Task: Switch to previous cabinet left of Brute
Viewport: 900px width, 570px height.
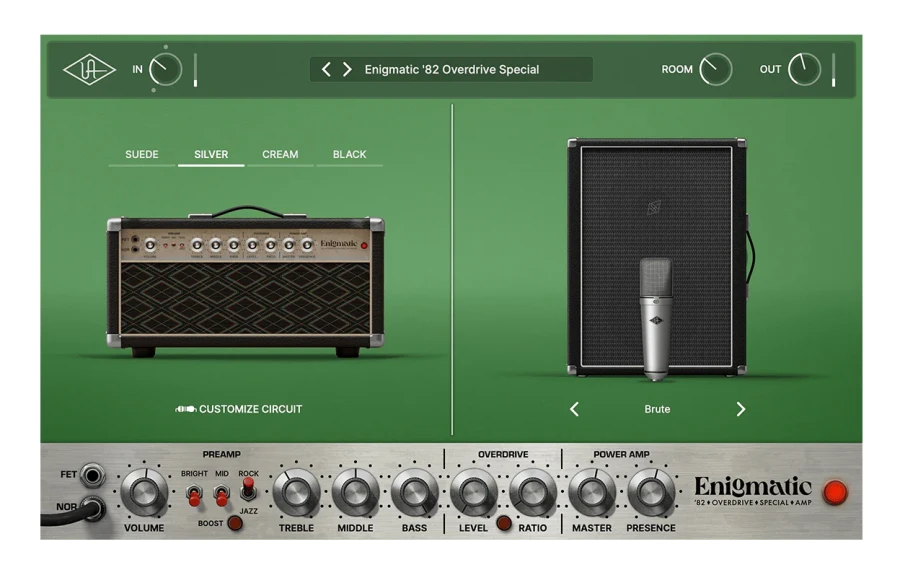Action: tap(575, 409)
